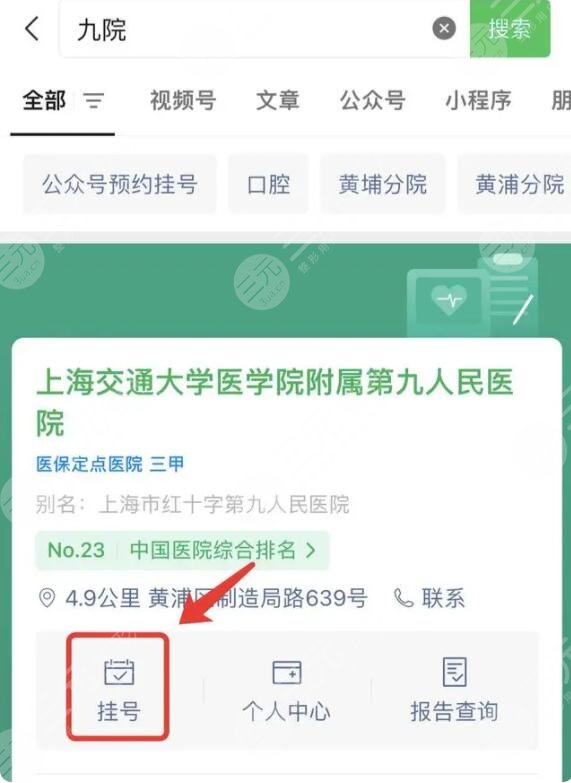
Task: Open the filter icon beside 全部
Action: tap(94, 100)
